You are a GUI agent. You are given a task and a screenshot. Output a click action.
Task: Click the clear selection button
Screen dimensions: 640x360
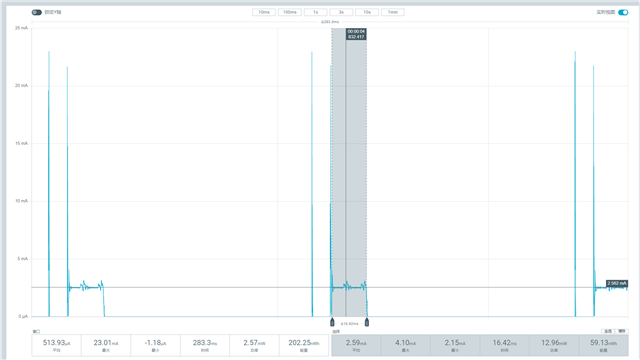(x=622, y=331)
